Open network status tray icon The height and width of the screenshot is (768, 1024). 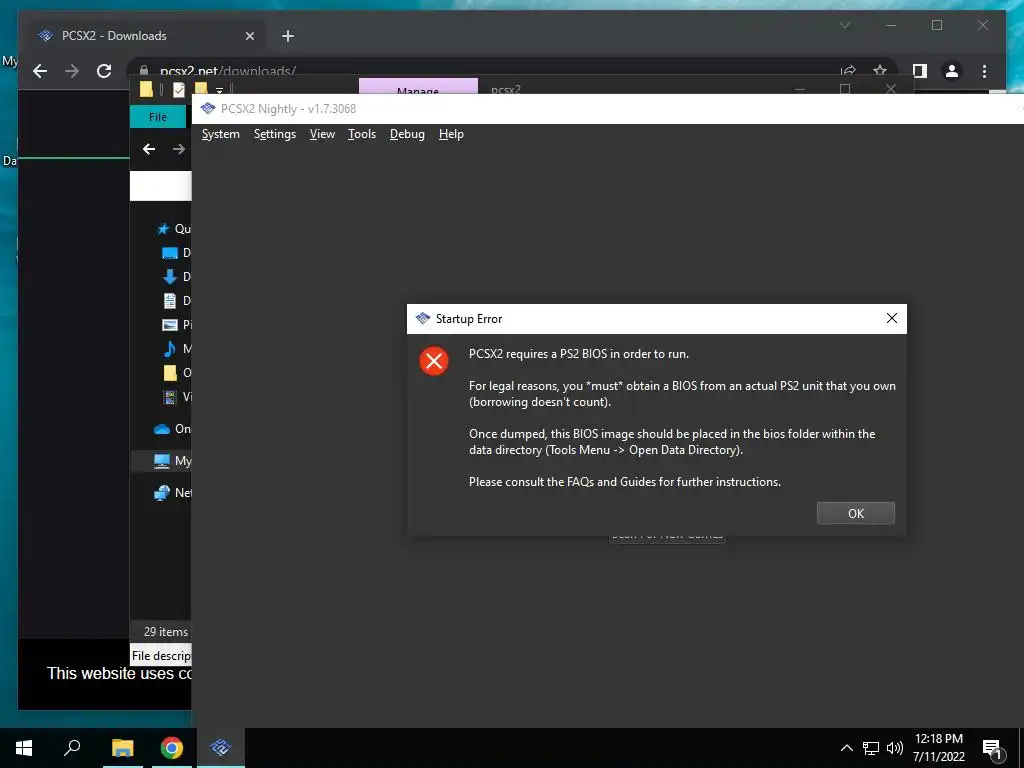click(x=871, y=748)
